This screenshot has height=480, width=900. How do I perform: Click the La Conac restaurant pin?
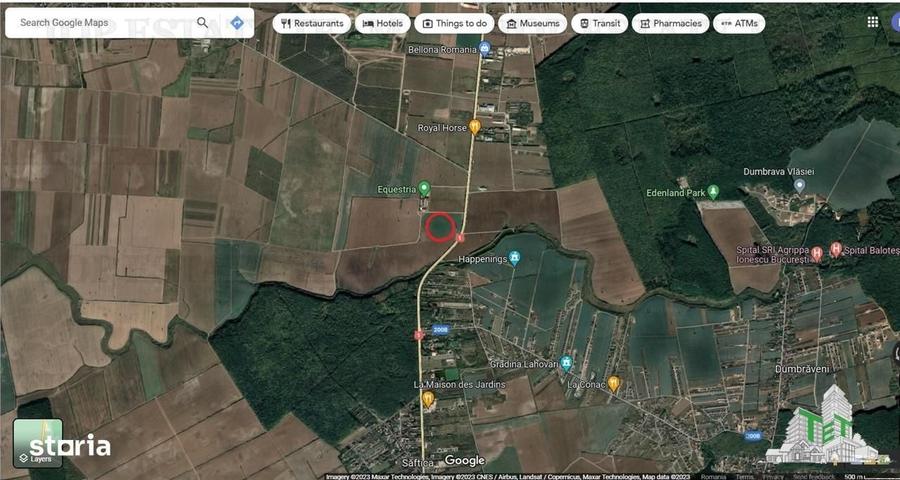tap(614, 384)
